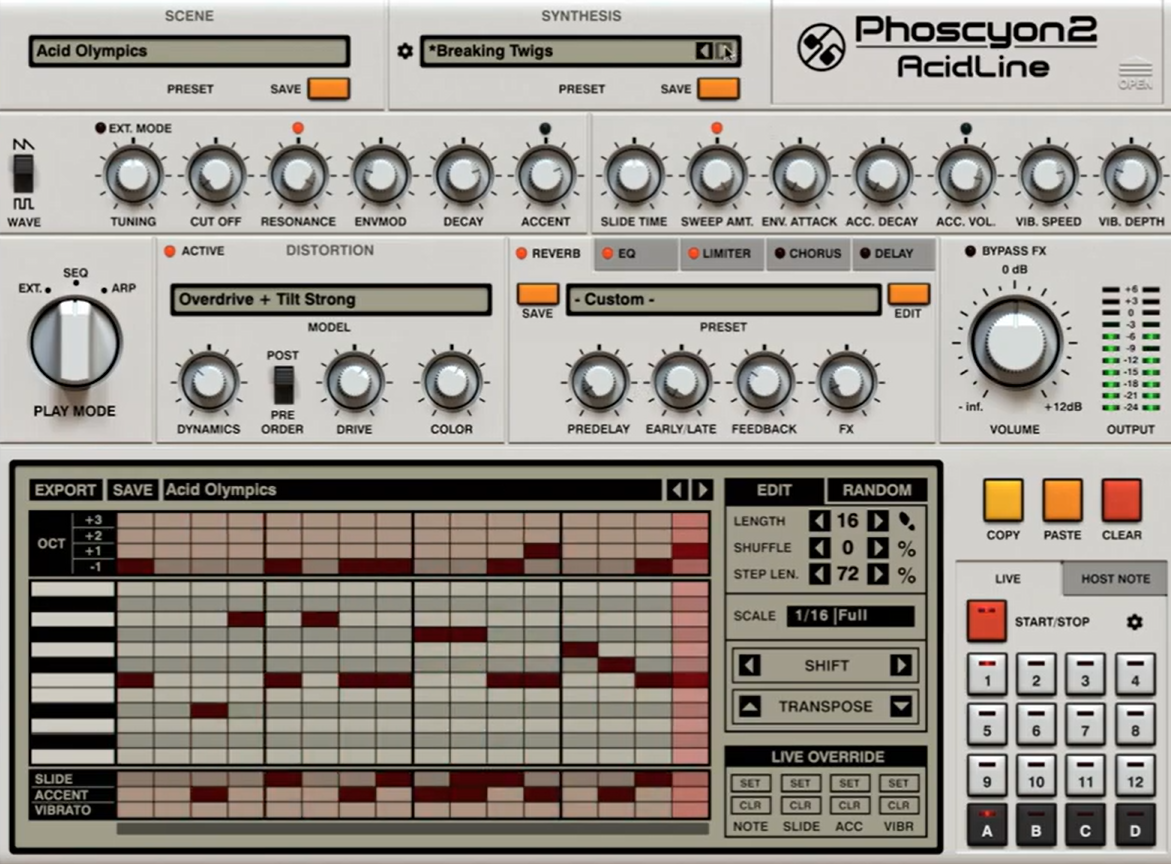Image resolution: width=1171 pixels, height=864 pixels.
Task: Save the reverb FX preset
Action: click(538, 294)
